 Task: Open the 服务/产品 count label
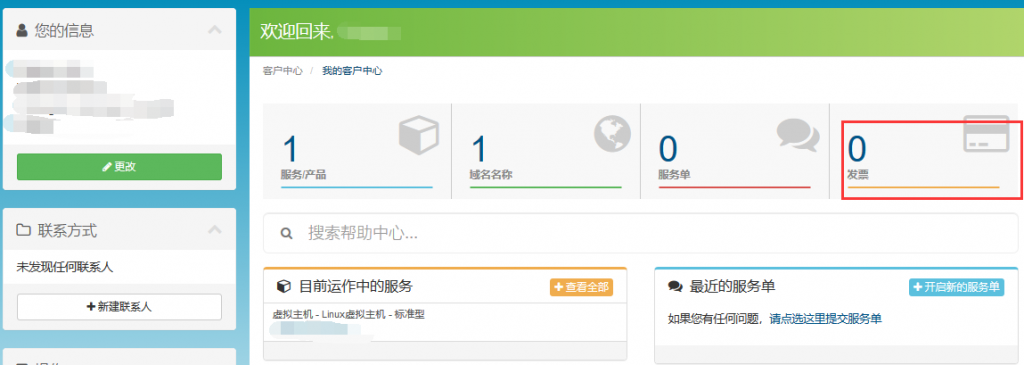(x=303, y=175)
